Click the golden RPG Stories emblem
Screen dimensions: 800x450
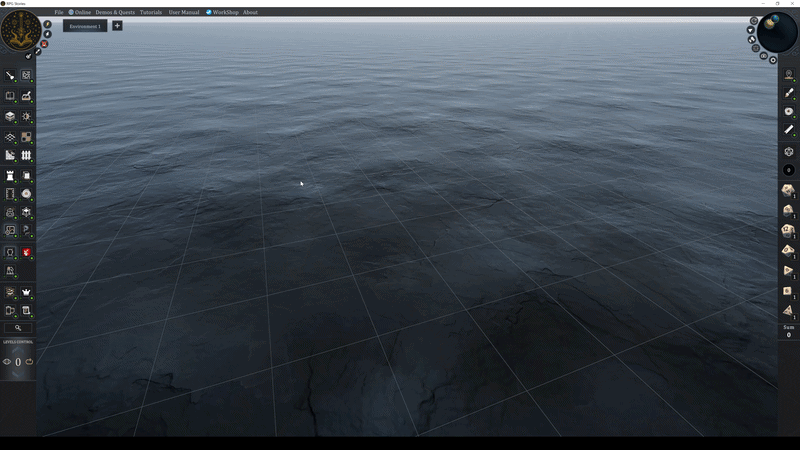(x=20, y=31)
